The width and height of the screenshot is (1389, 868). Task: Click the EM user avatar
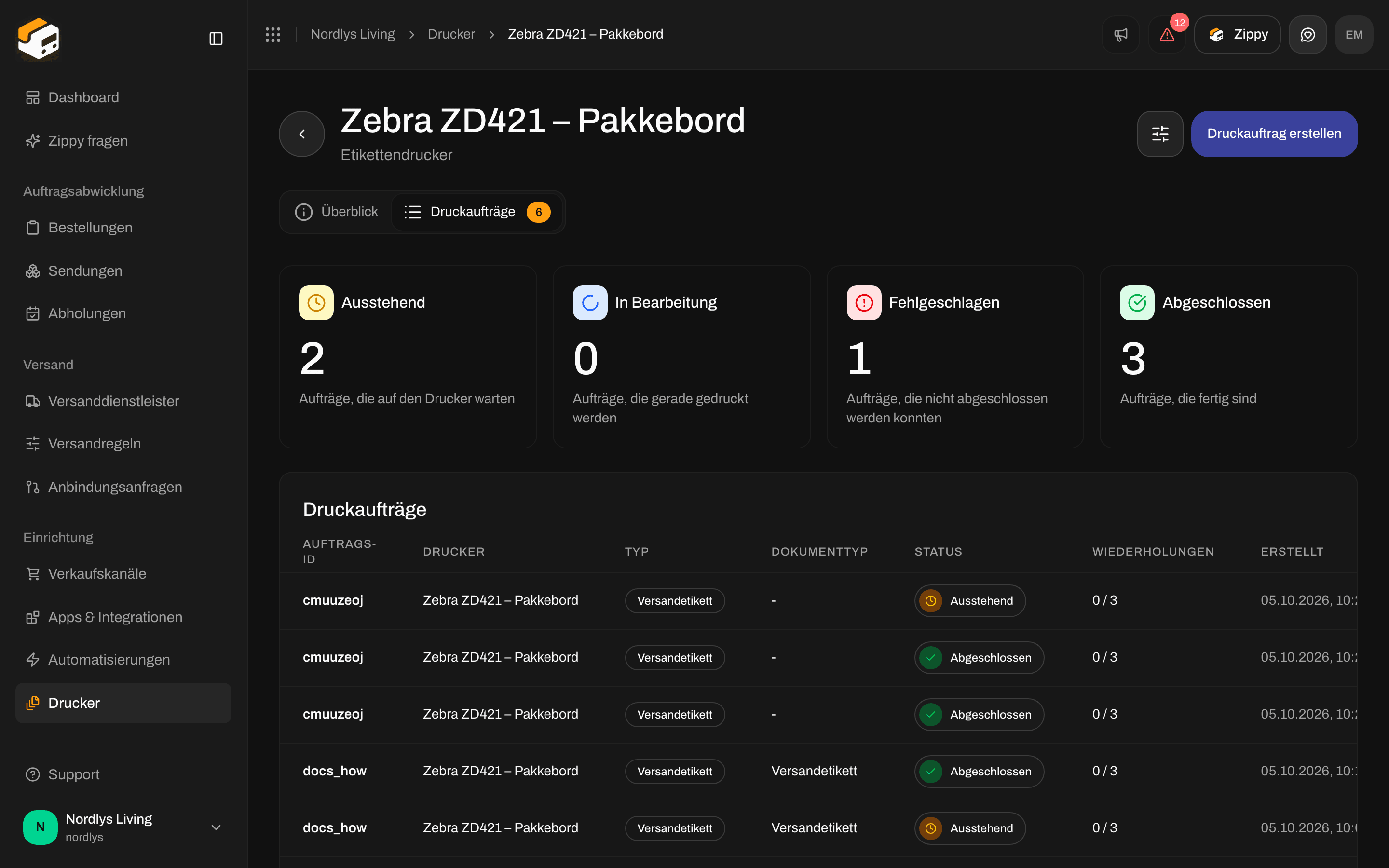click(x=1354, y=34)
